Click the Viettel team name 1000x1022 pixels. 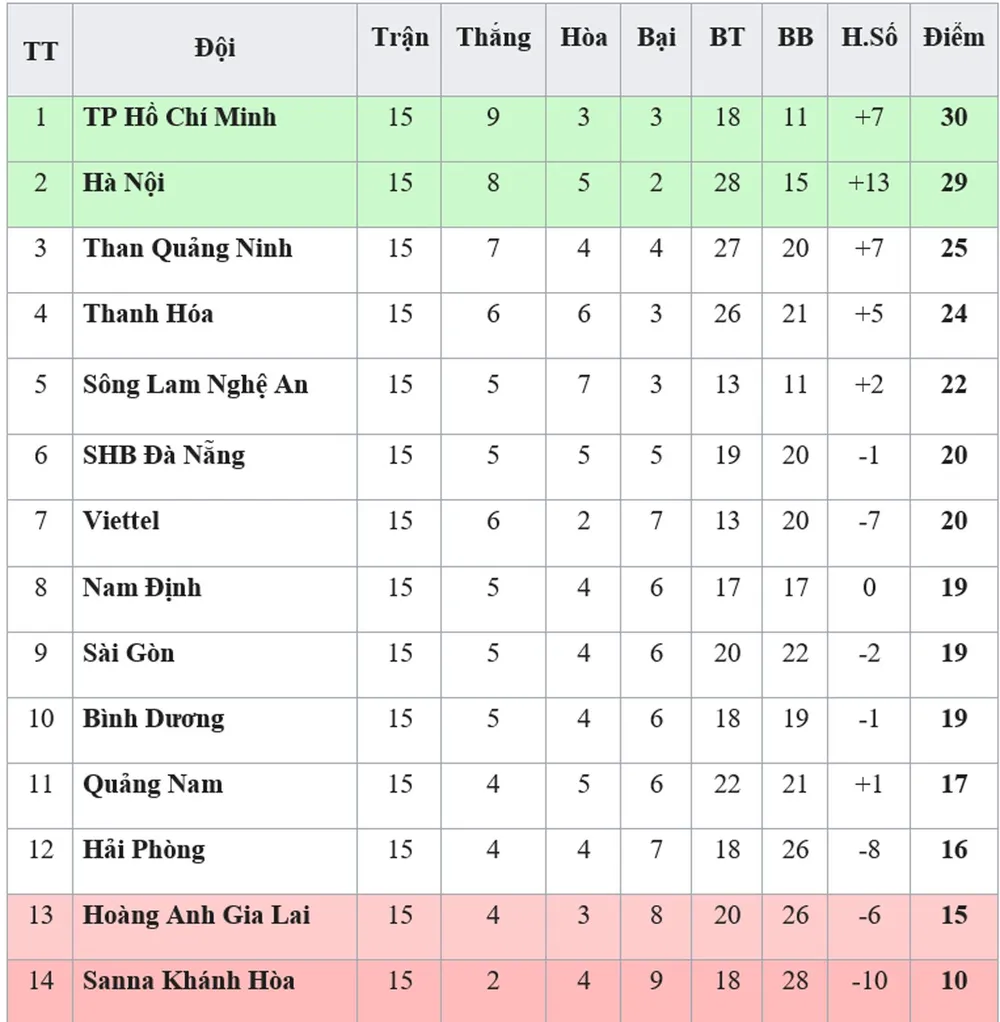(x=121, y=521)
